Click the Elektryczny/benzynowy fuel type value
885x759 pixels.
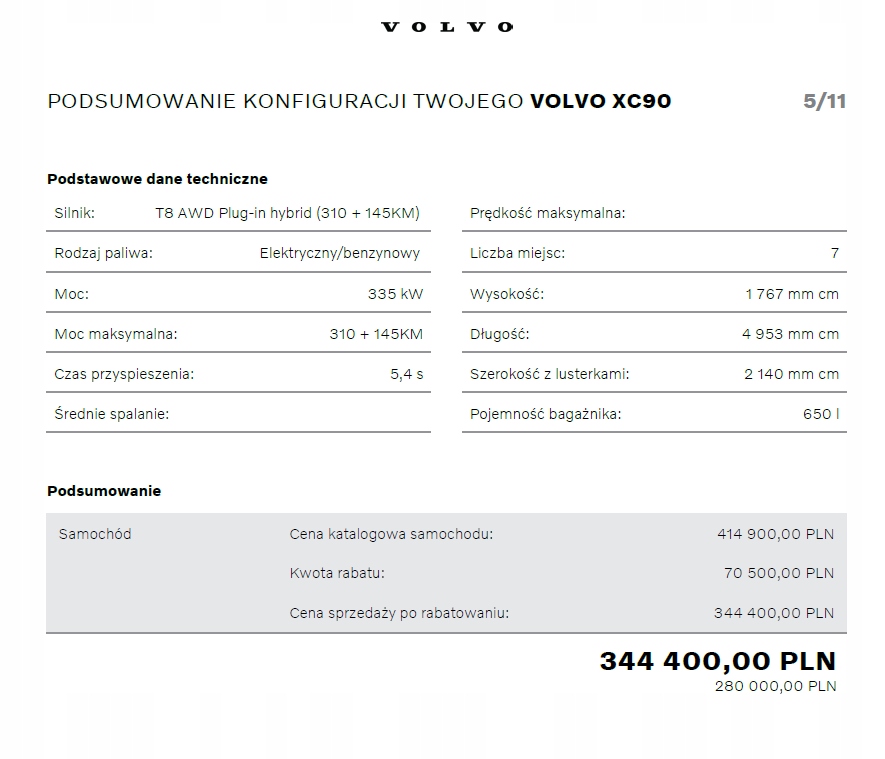339,253
